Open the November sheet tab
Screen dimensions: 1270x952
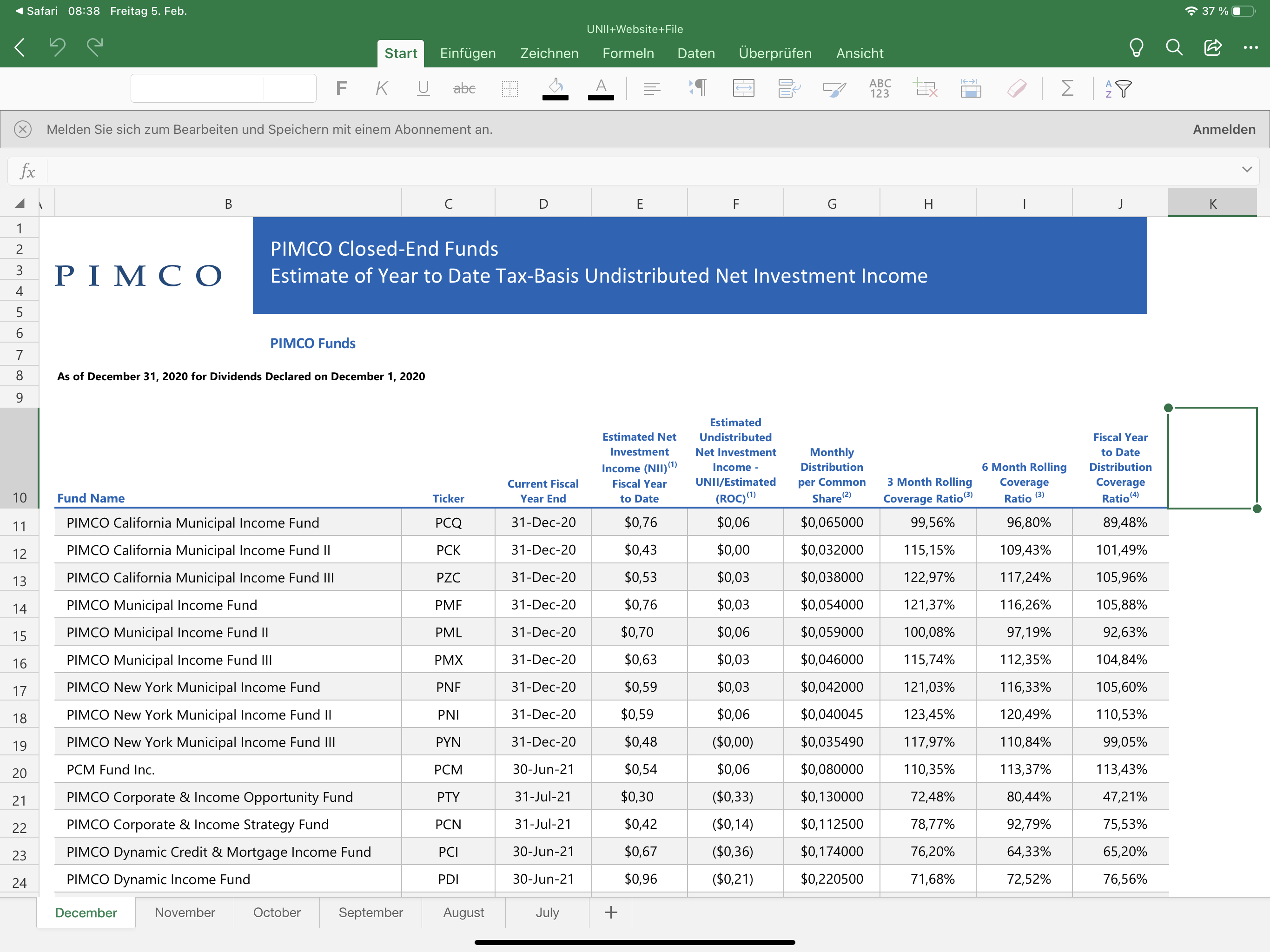(184, 912)
